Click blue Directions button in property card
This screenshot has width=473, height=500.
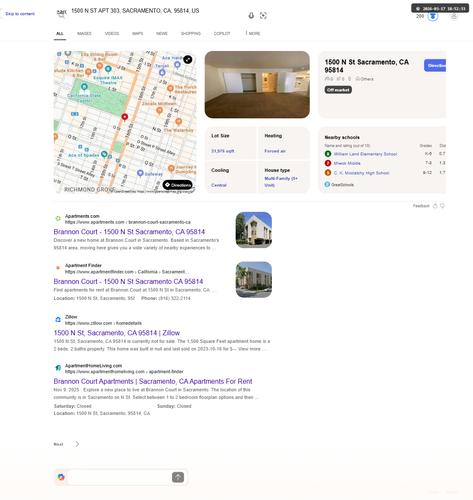435,65
